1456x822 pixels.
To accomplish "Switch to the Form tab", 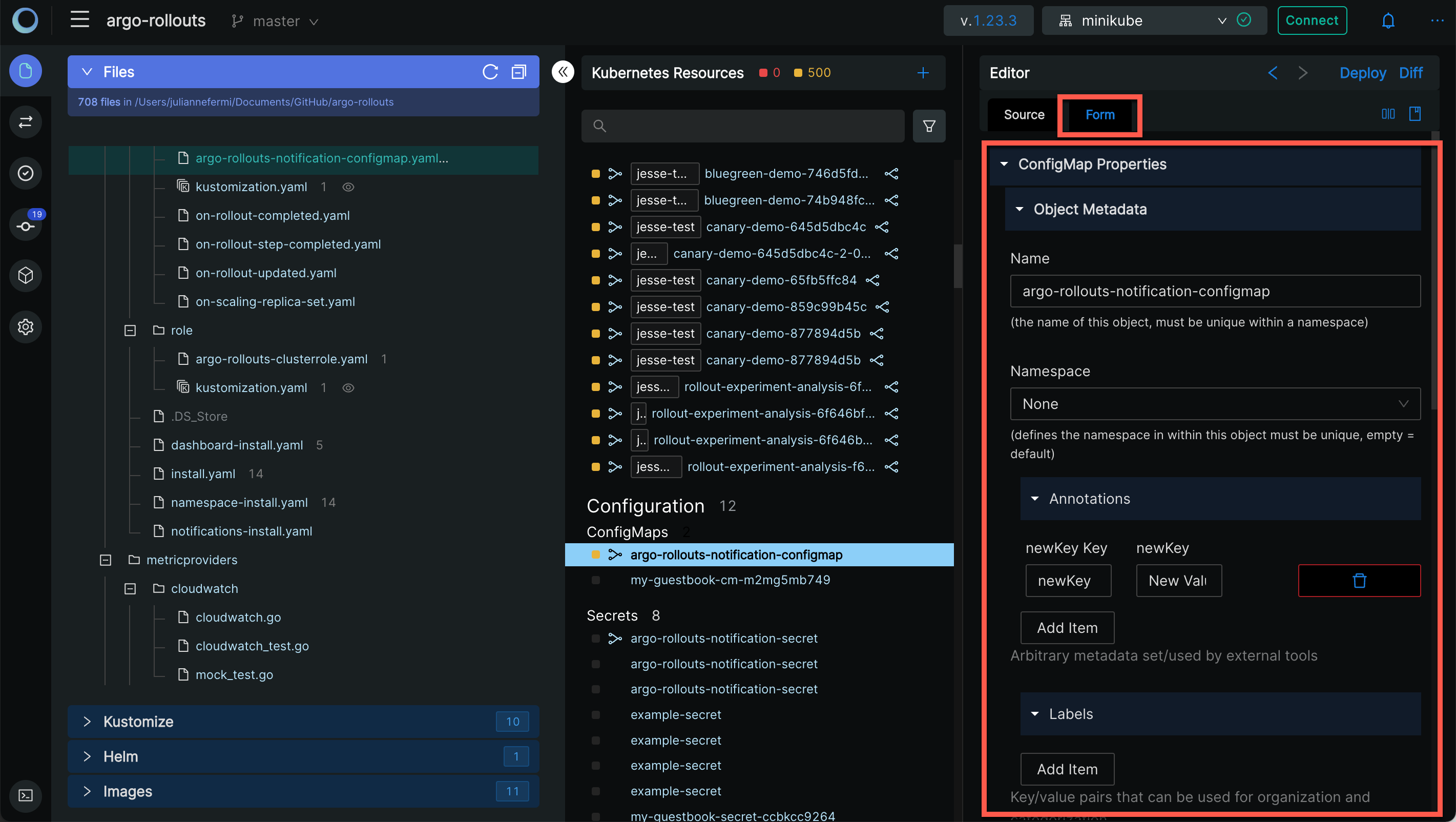I will pyautogui.click(x=1099, y=115).
